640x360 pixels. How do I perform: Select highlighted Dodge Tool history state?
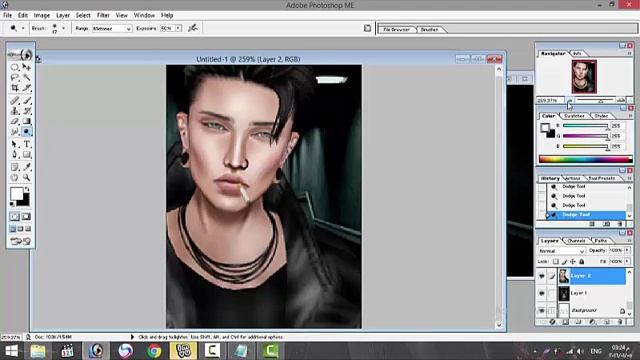(x=586, y=215)
